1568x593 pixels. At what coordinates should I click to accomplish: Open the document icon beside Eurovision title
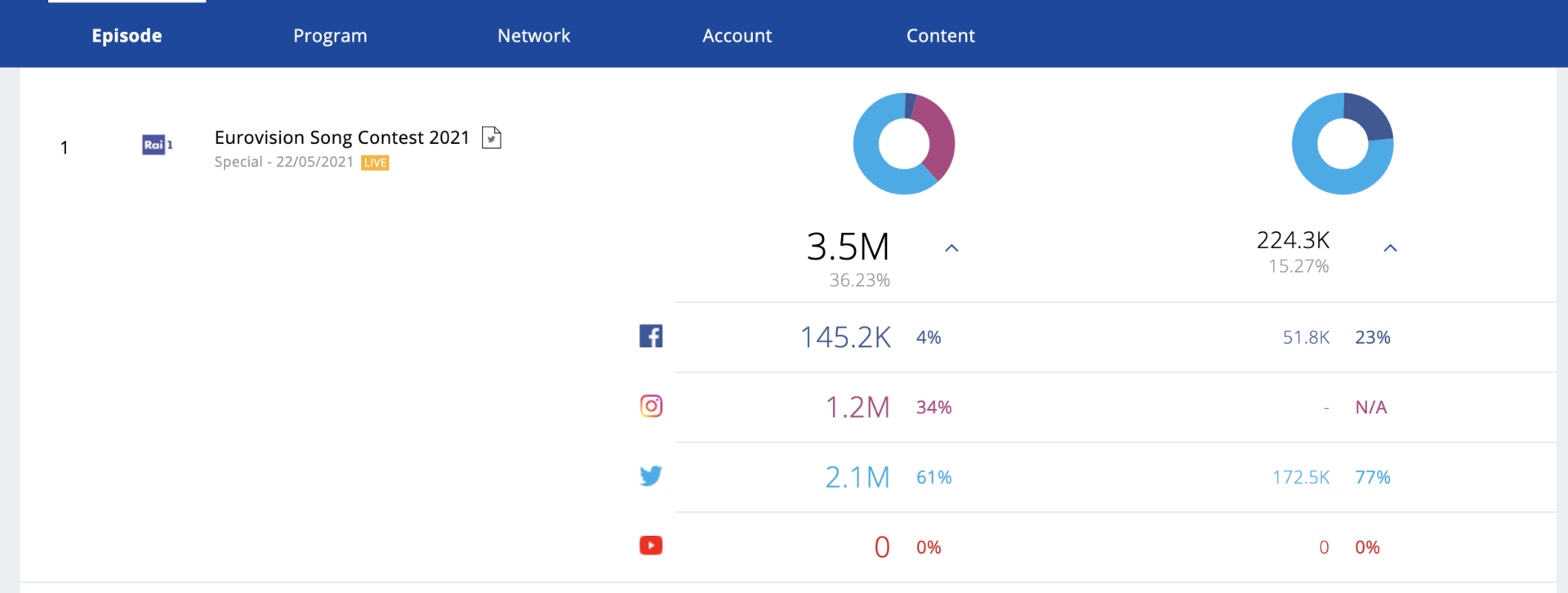492,137
